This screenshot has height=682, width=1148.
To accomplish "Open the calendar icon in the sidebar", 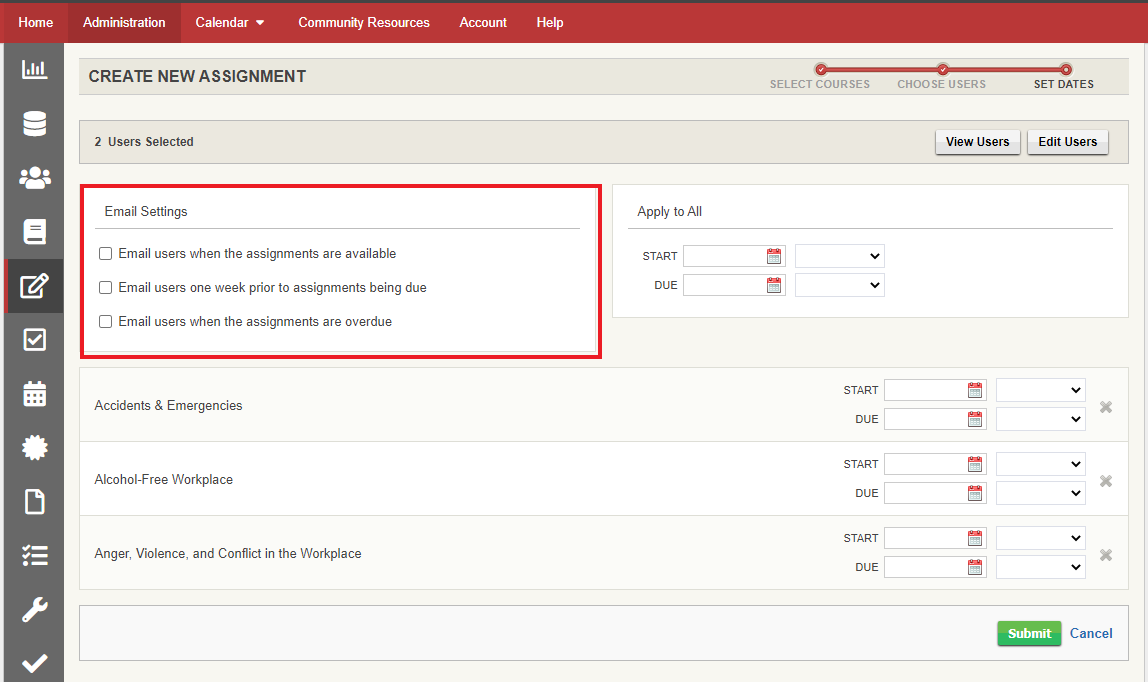I will (x=33, y=393).
